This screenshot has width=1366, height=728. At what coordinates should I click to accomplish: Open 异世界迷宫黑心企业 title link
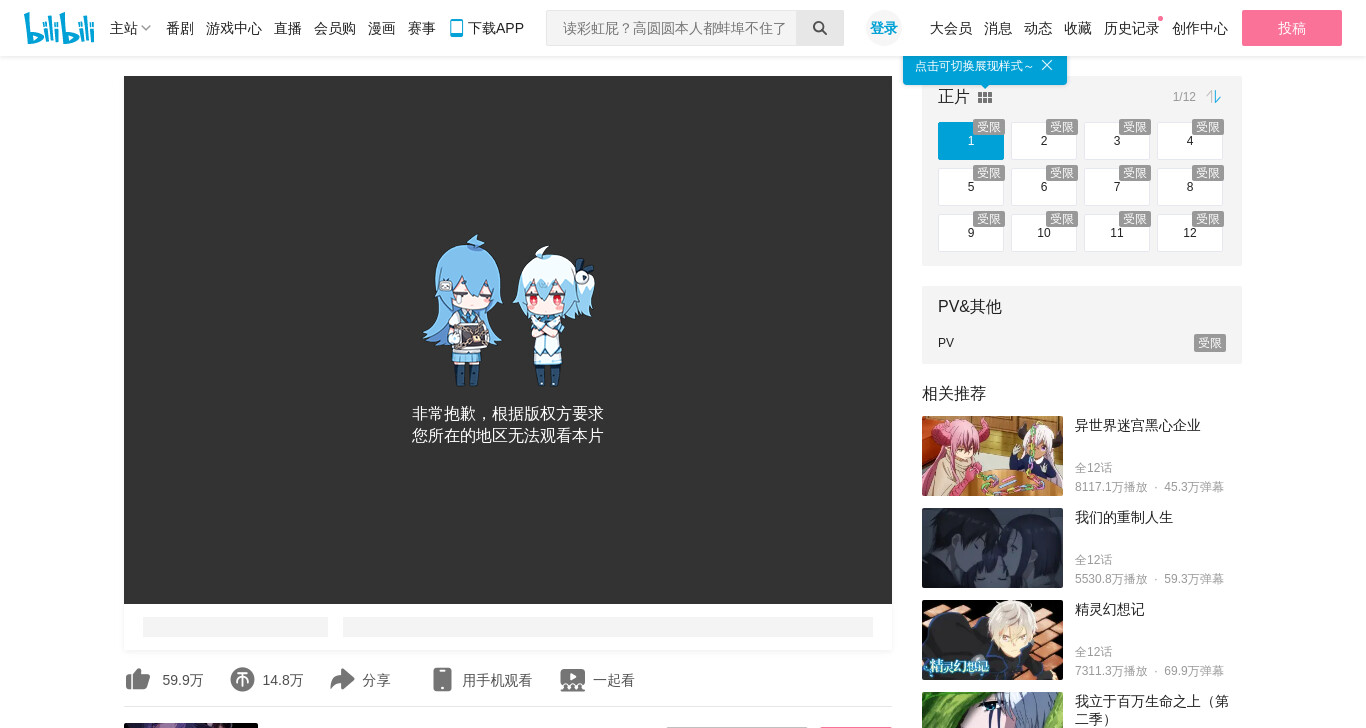click(1138, 425)
